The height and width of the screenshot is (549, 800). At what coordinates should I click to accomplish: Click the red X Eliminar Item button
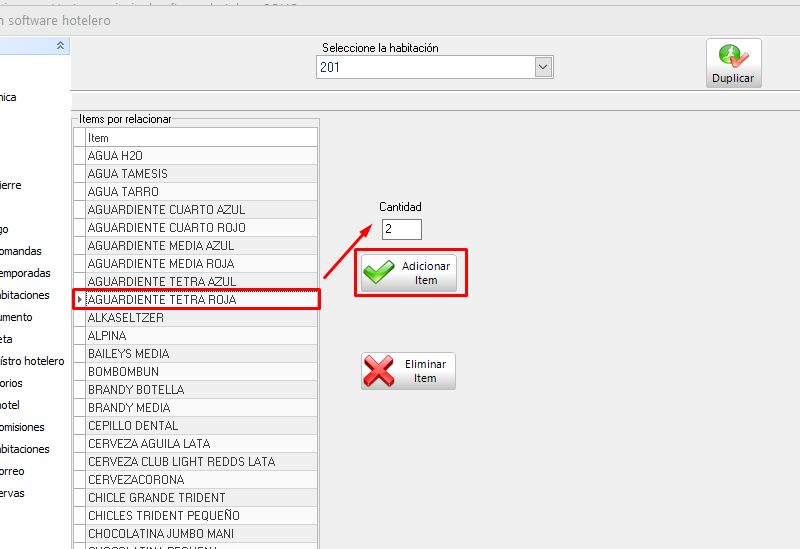tap(408, 371)
